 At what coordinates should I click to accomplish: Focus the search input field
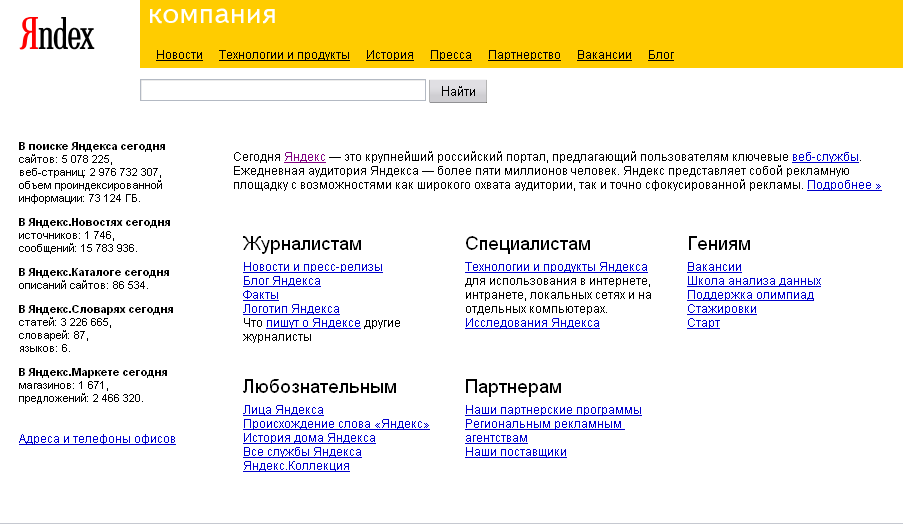point(283,90)
